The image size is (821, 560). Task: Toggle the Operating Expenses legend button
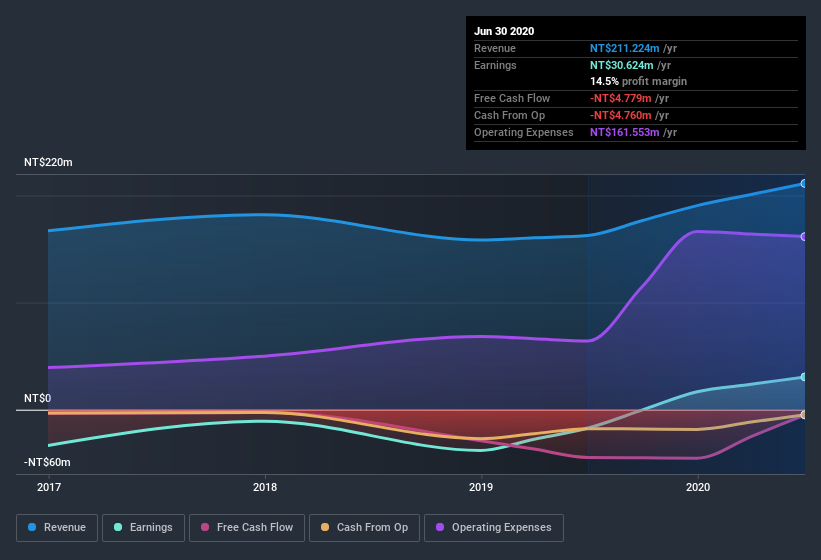pos(494,528)
